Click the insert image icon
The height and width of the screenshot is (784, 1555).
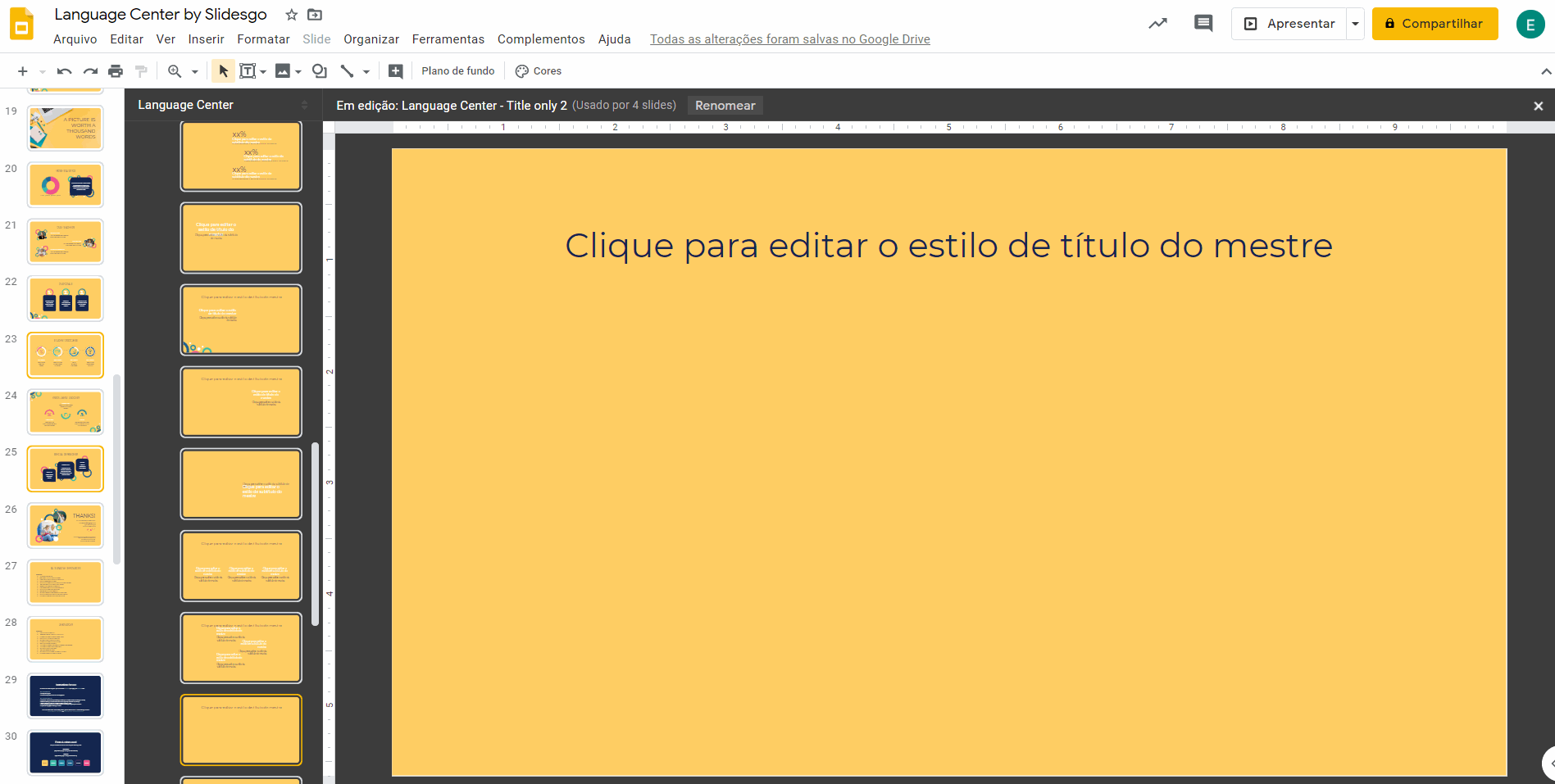[283, 71]
